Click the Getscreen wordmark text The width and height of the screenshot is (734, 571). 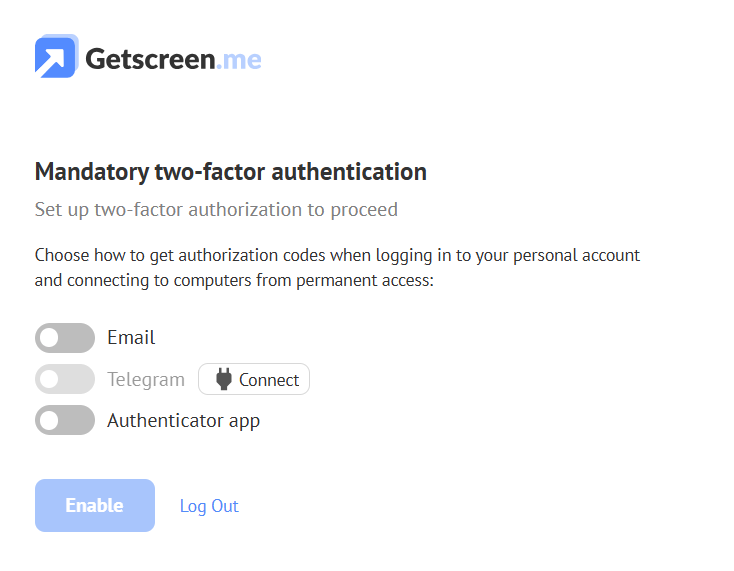(x=150, y=59)
